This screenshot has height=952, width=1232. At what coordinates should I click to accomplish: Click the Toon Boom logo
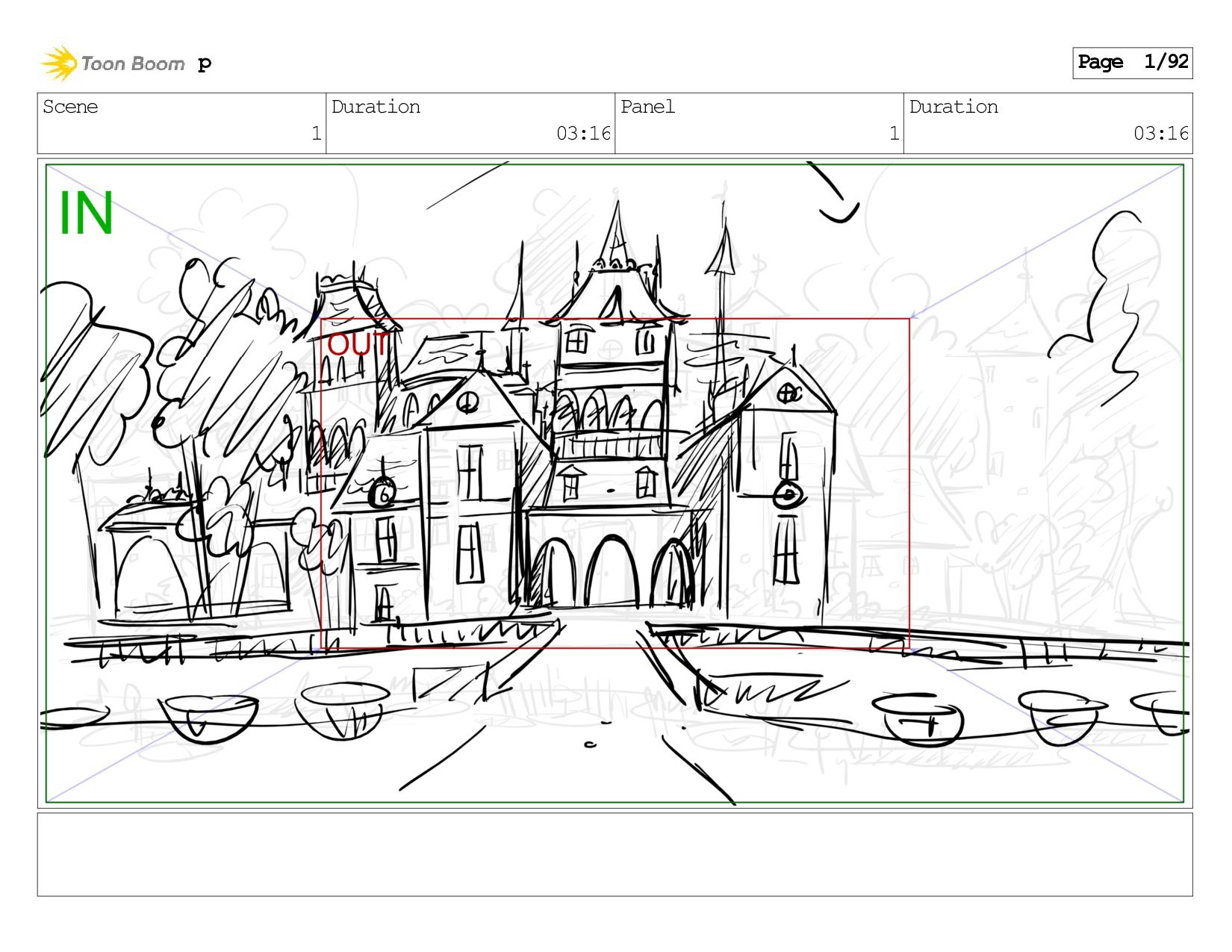(112, 63)
